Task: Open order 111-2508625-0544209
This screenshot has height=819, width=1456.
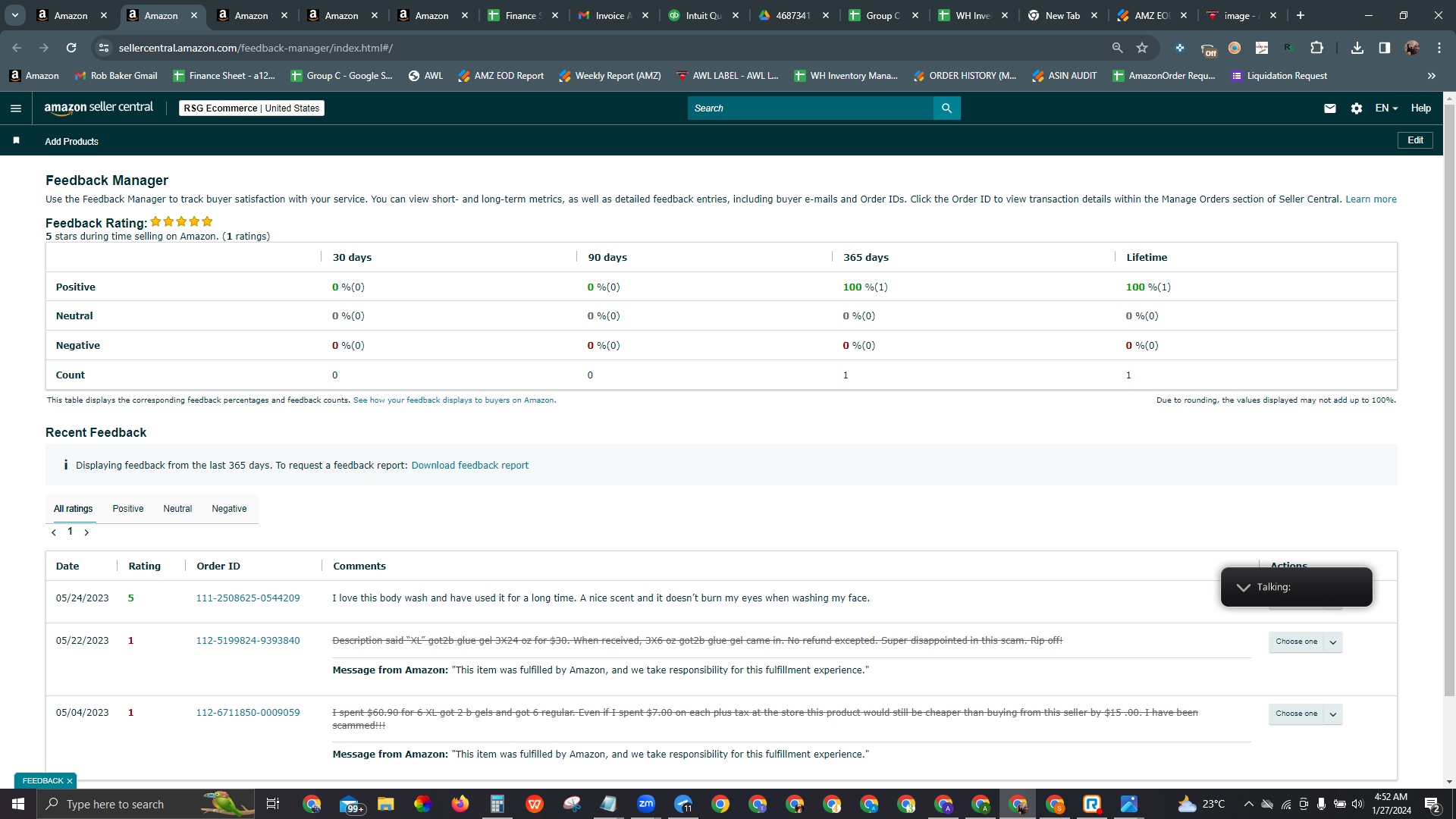Action: pos(248,598)
